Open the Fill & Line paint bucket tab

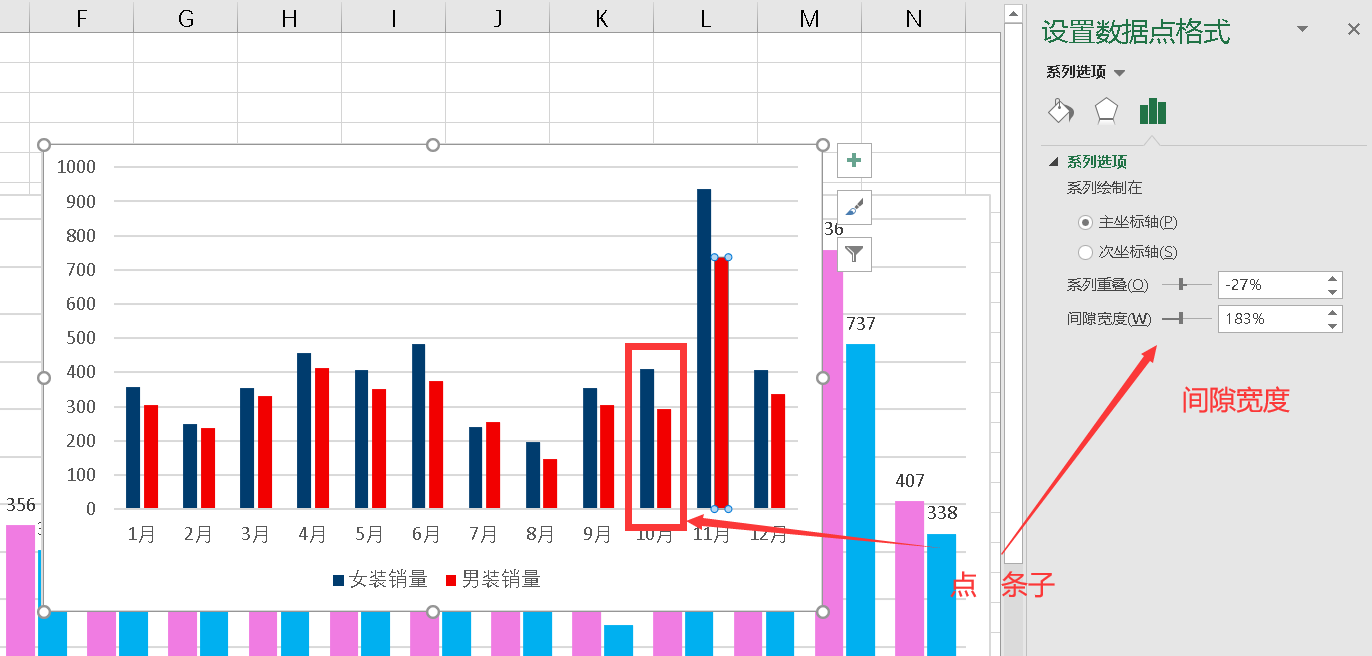[x=1060, y=111]
